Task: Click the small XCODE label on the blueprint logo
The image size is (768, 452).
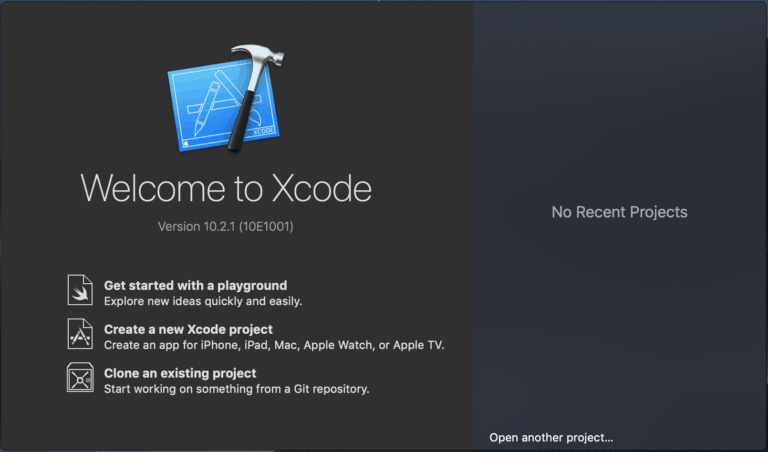Action: pos(263,130)
